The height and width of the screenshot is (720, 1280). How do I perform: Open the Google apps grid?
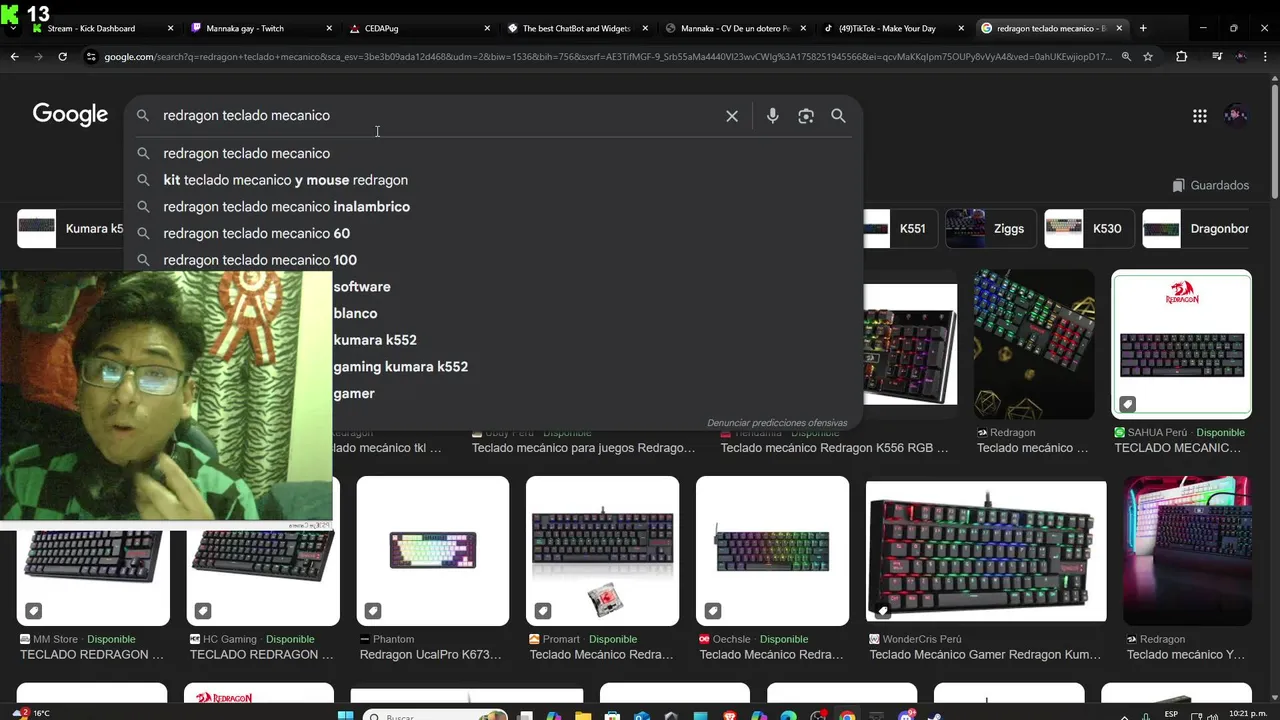click(1200, 116)
